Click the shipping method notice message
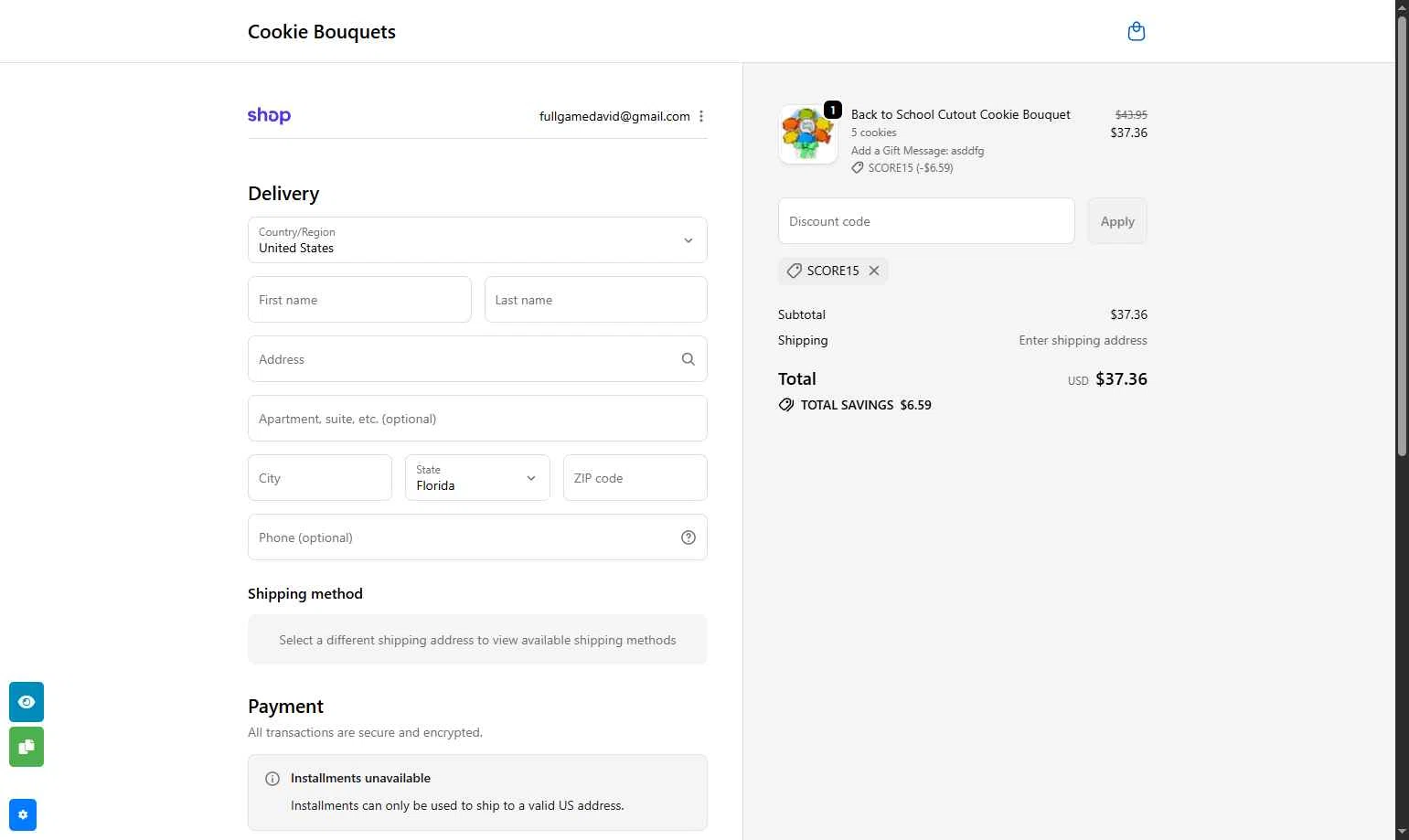The image size is (1409, 840). [477, 640]
